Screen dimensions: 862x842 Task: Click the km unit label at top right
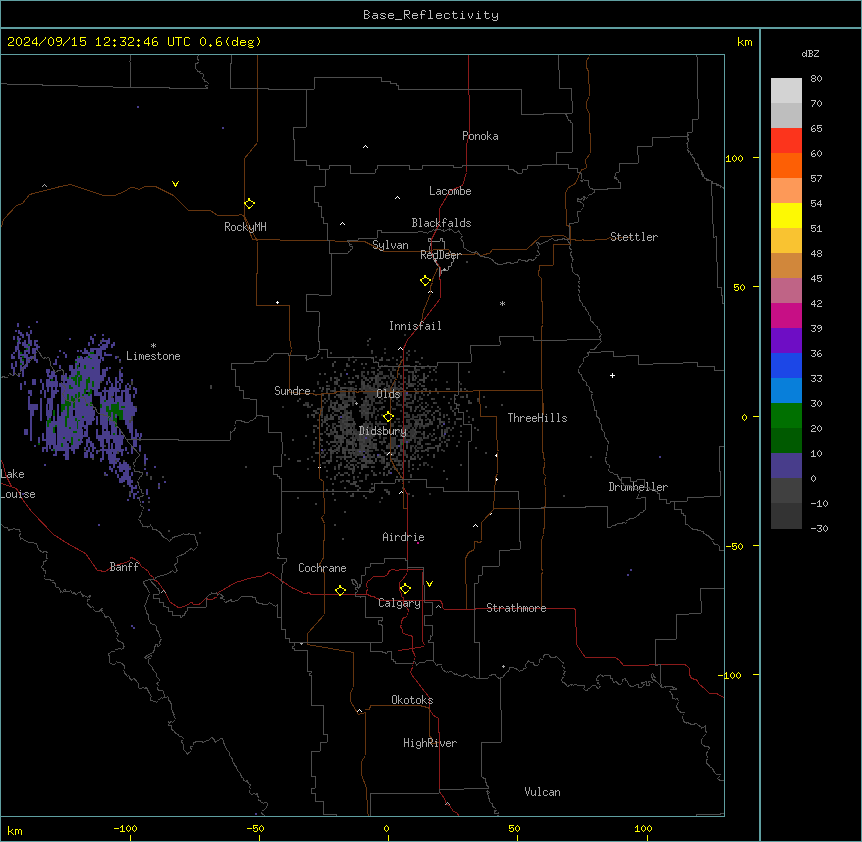click(744, 42)
